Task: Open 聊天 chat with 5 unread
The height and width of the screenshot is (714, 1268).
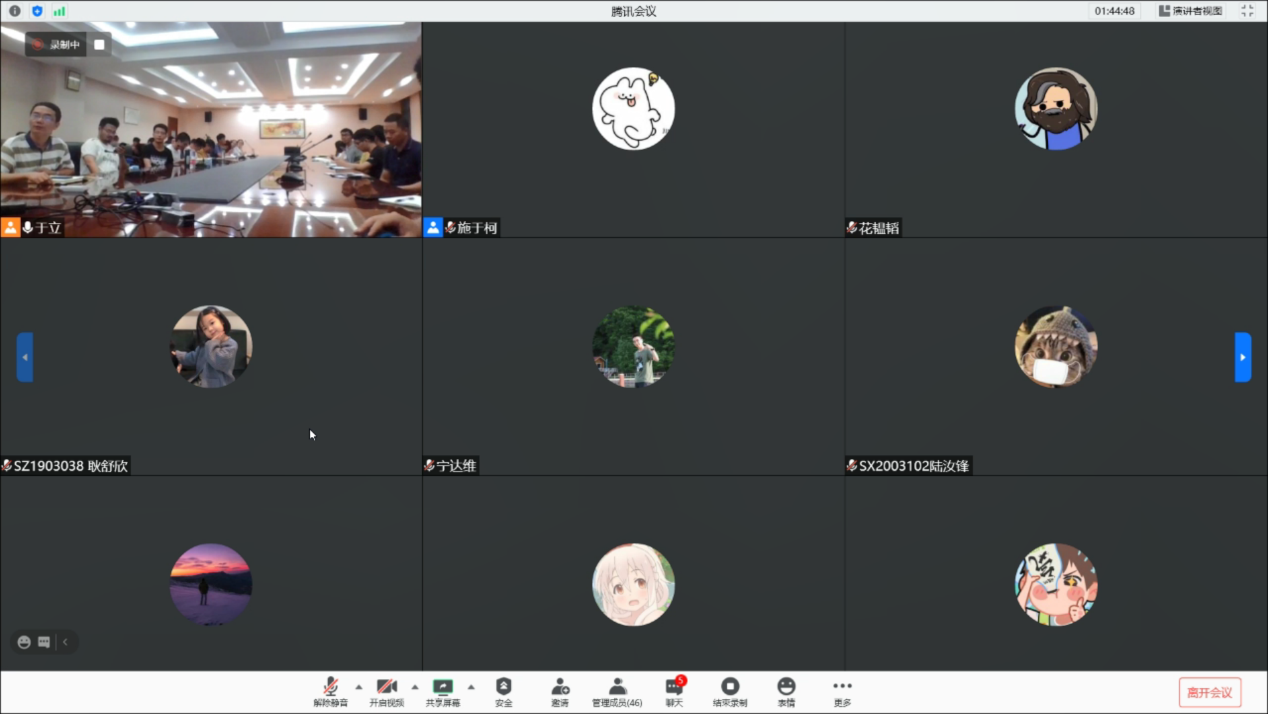Action: [x=674, y=691]
